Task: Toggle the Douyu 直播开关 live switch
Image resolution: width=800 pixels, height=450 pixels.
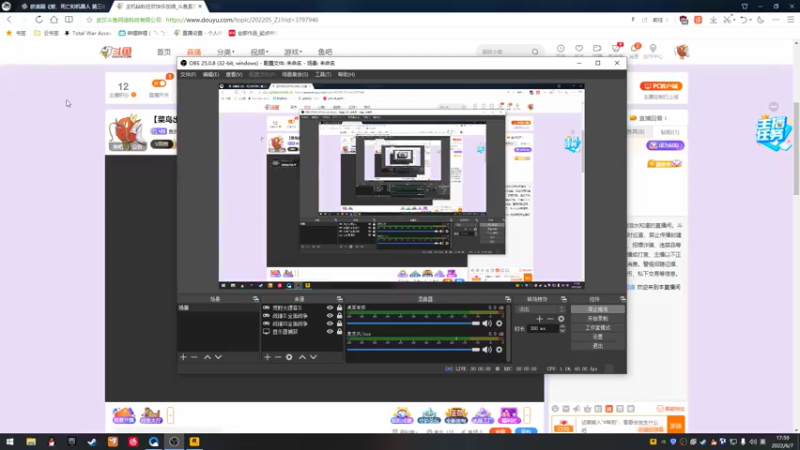Action: [x=159, y=83]
